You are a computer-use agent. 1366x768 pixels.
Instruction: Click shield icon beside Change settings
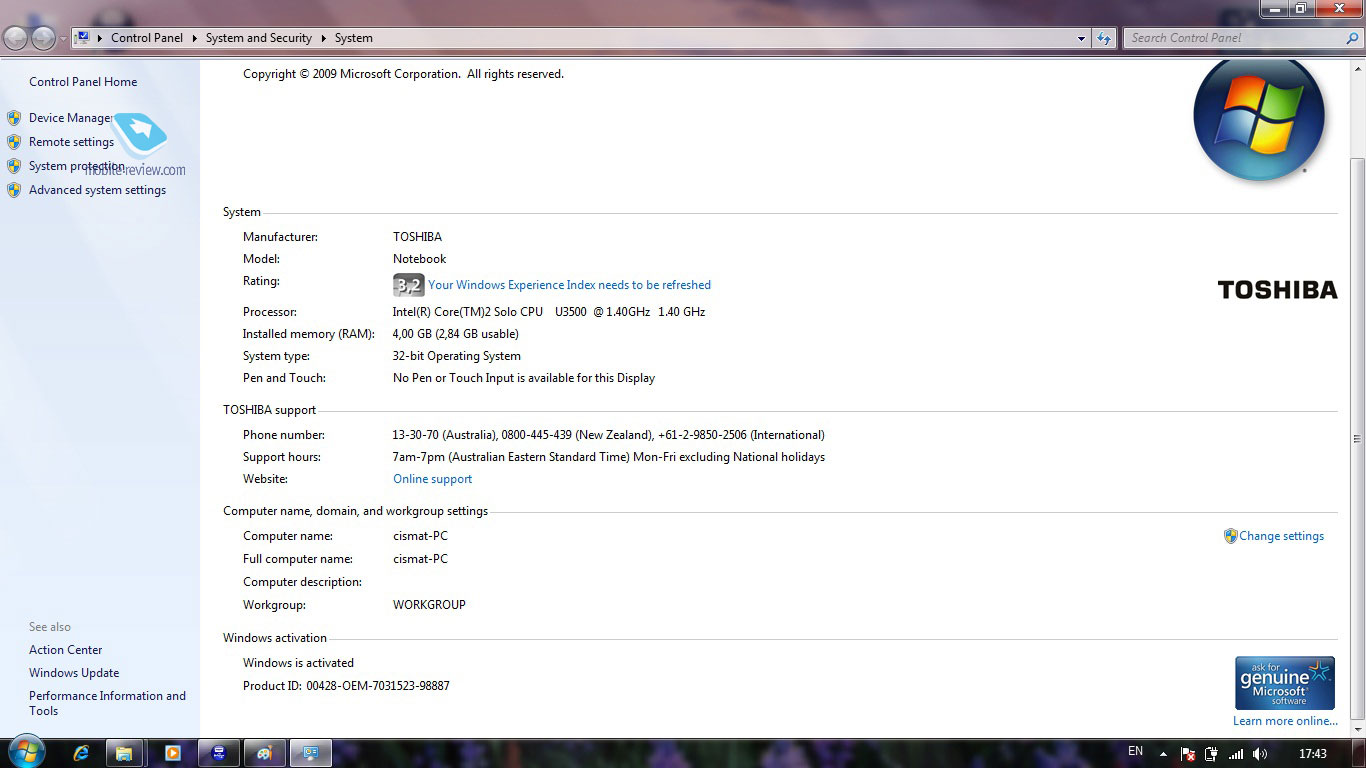pos(1230,536)
